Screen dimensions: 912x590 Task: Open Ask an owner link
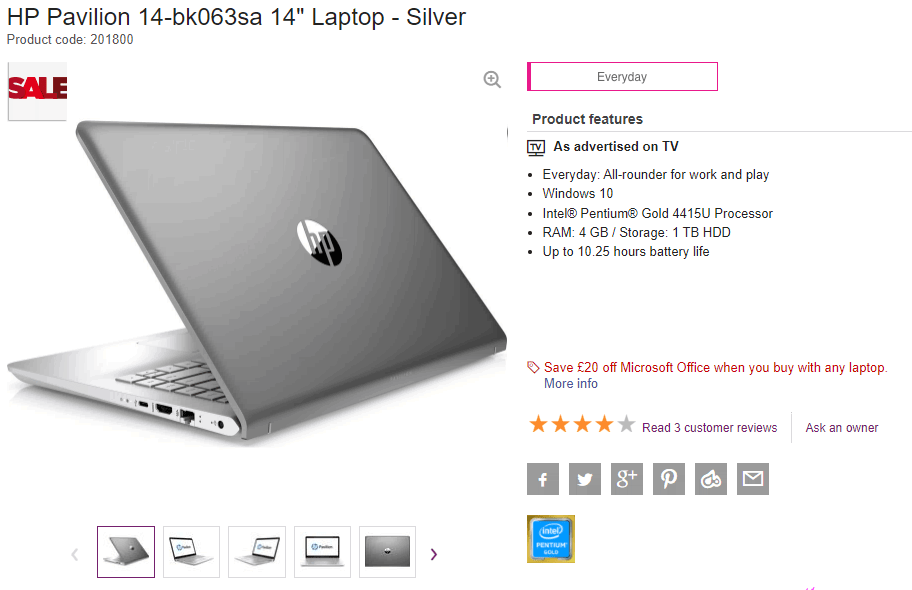[x=842, y=428]
